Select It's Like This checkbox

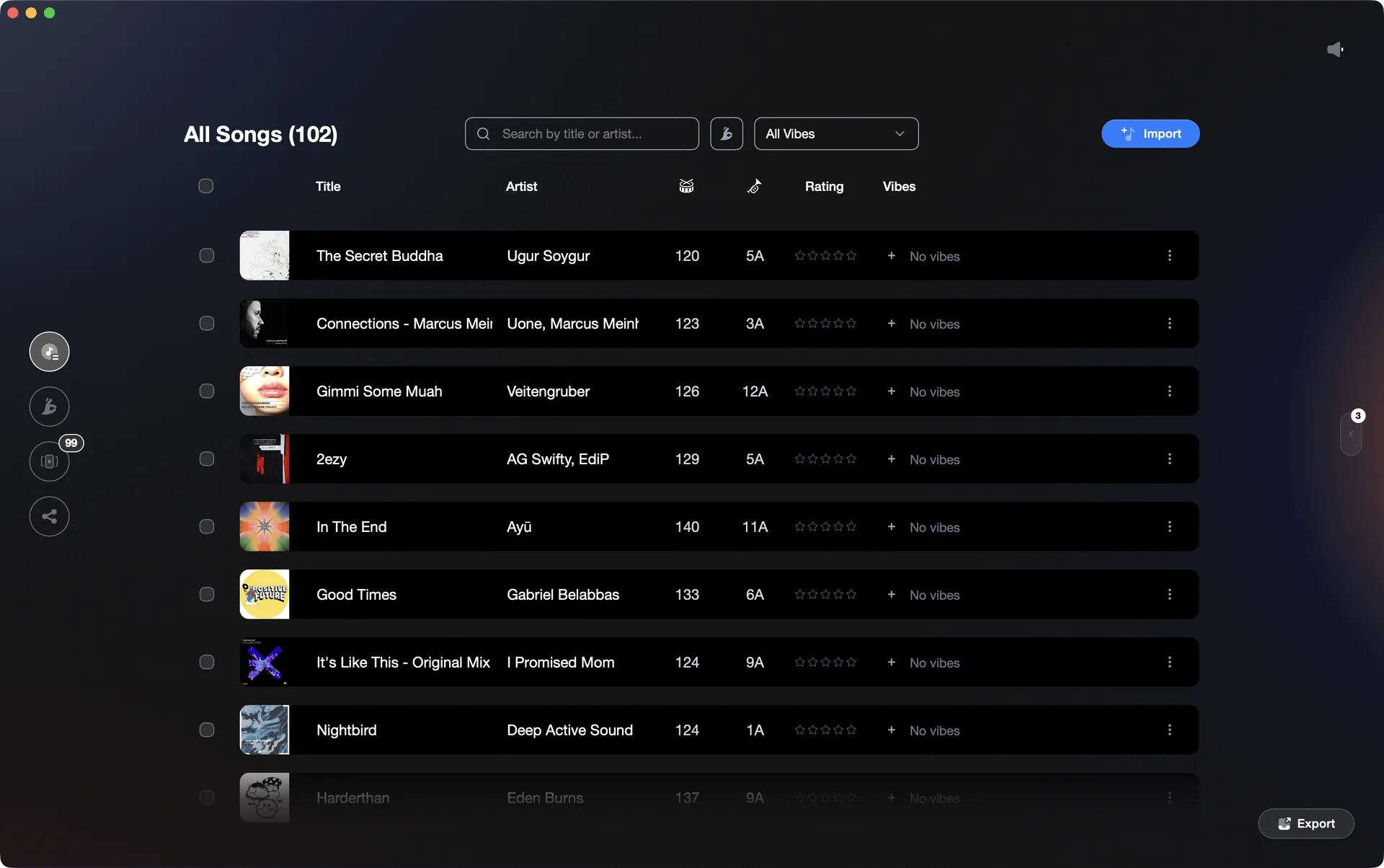point(207,662)
